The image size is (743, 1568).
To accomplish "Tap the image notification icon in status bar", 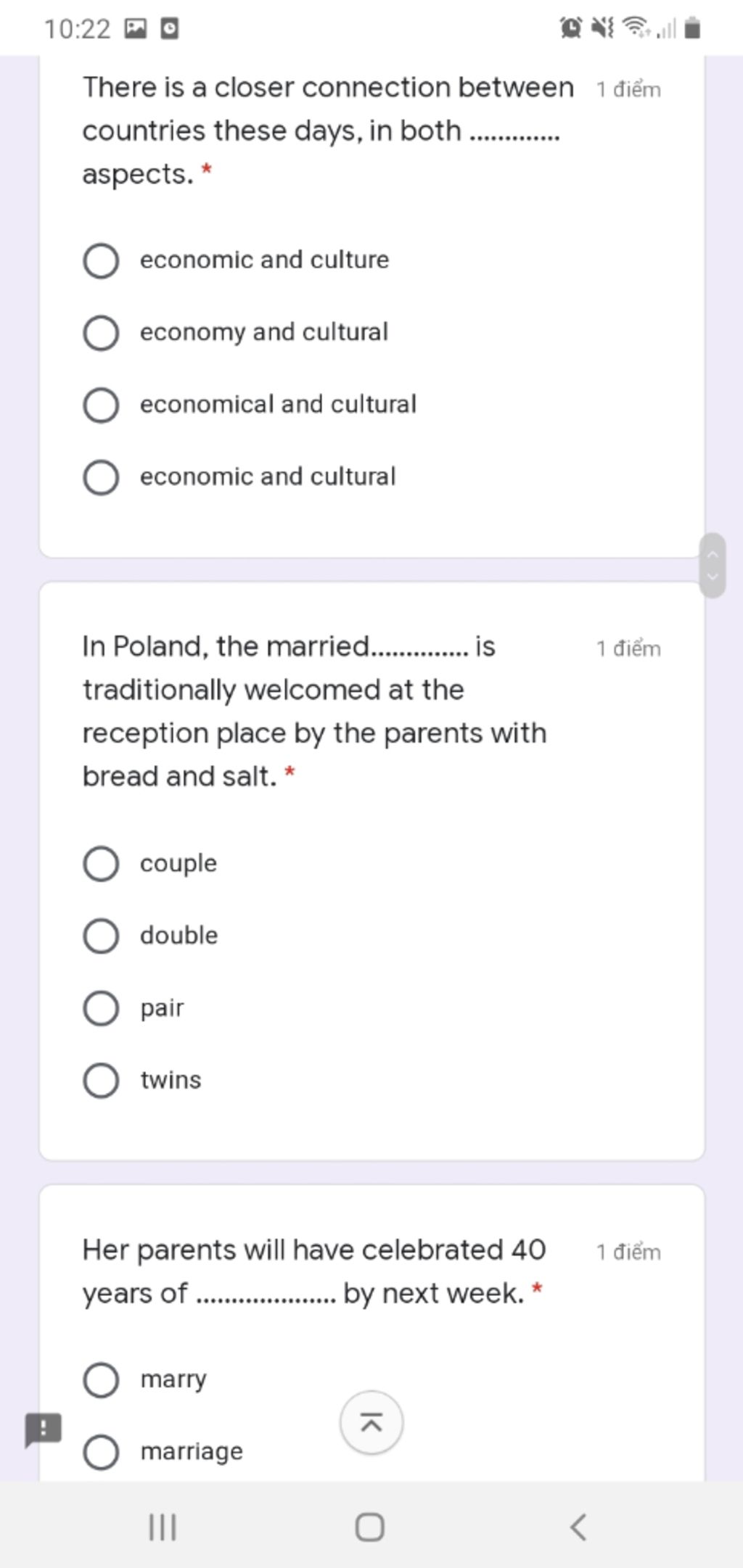I will (136, 29).
